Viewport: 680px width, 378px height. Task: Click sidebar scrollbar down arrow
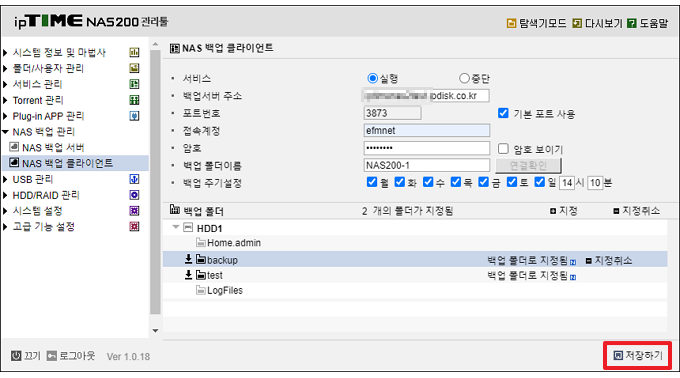tap(155, 331)
